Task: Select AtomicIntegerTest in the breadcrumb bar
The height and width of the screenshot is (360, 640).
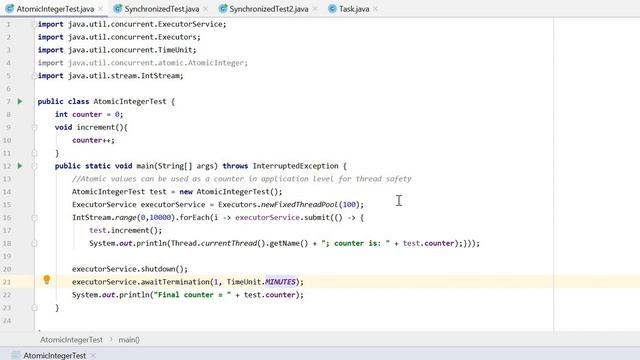Action: point(71,340)
